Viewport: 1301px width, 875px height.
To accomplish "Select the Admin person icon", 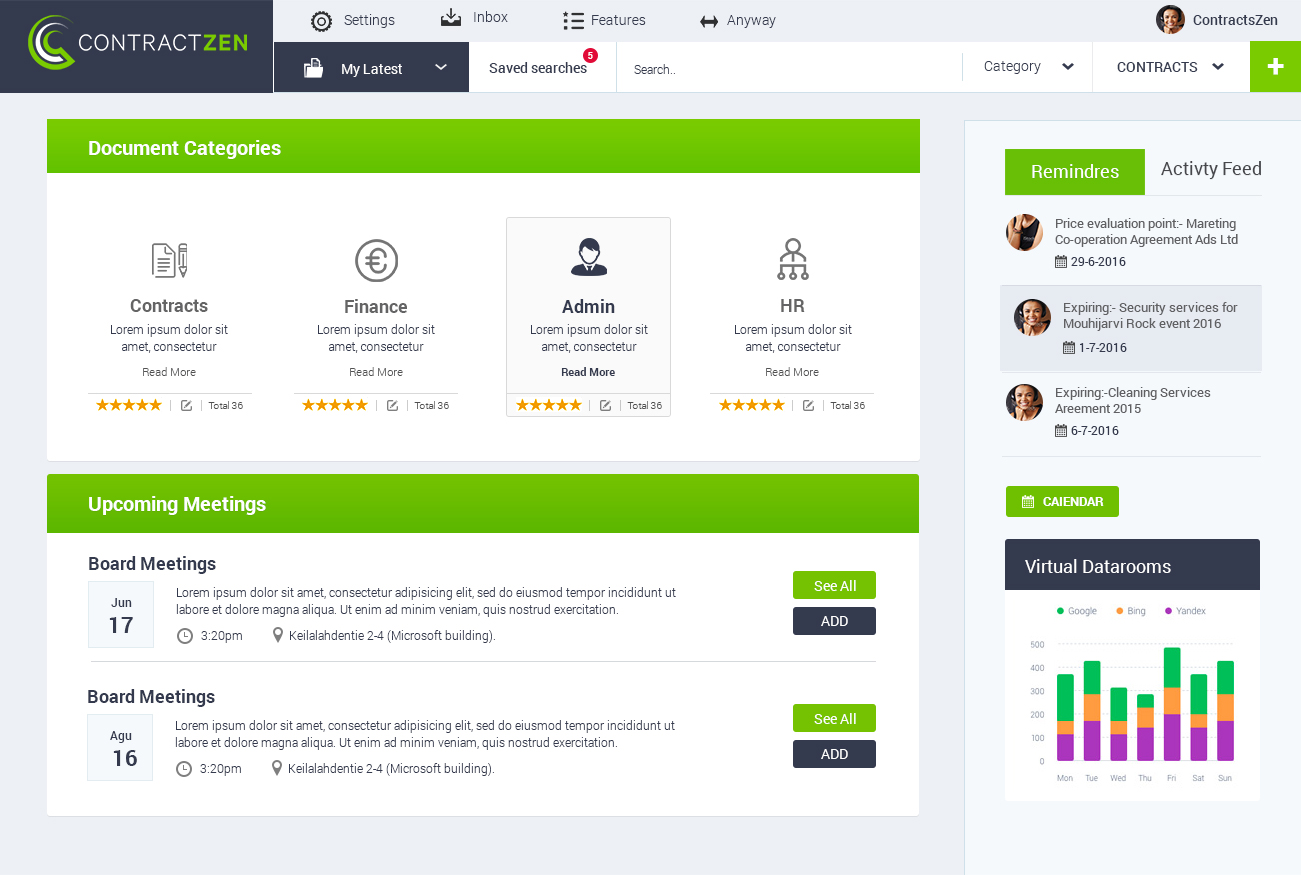I will coord(589,257).
